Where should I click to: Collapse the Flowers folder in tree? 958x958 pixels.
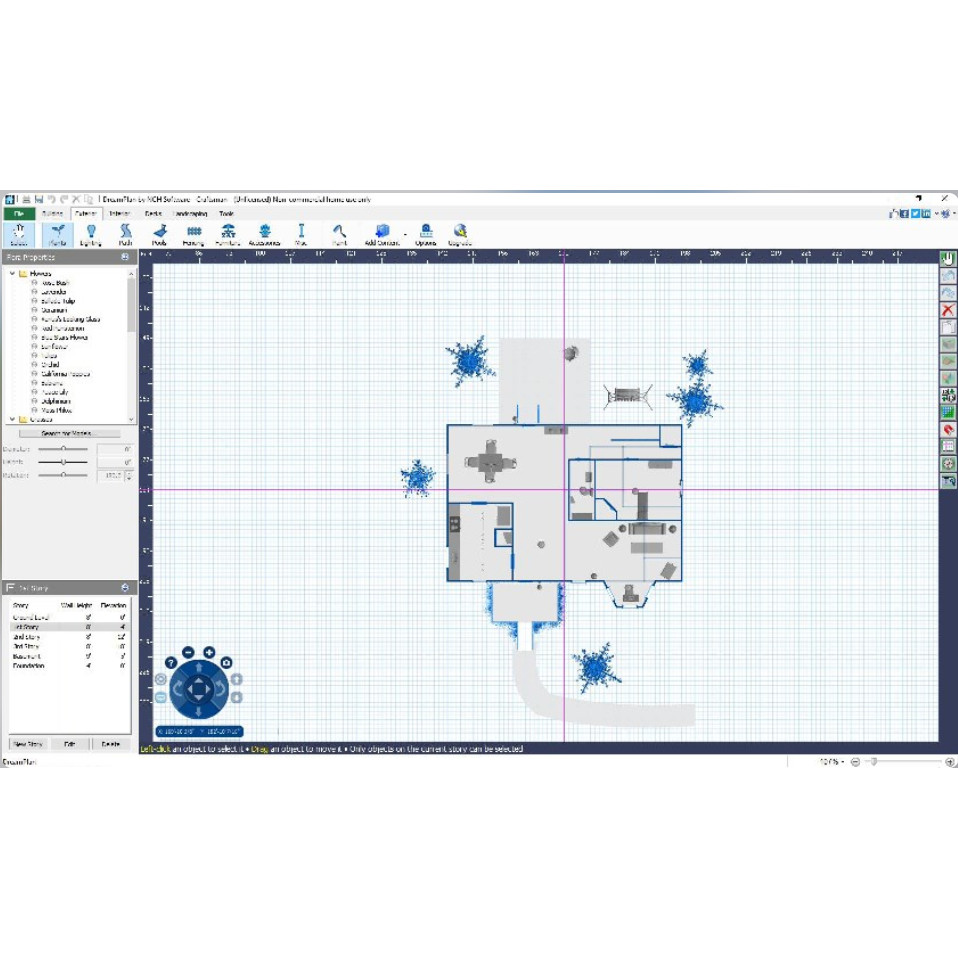click(12, 273)
